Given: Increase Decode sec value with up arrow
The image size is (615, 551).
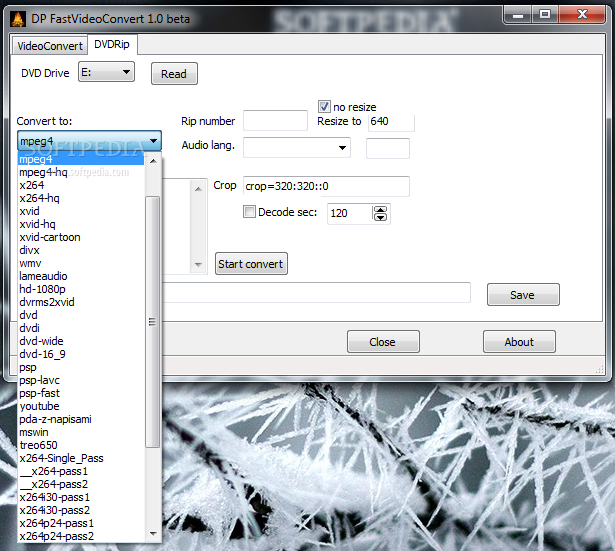Looking at the screenshot, I should (380, 210).
